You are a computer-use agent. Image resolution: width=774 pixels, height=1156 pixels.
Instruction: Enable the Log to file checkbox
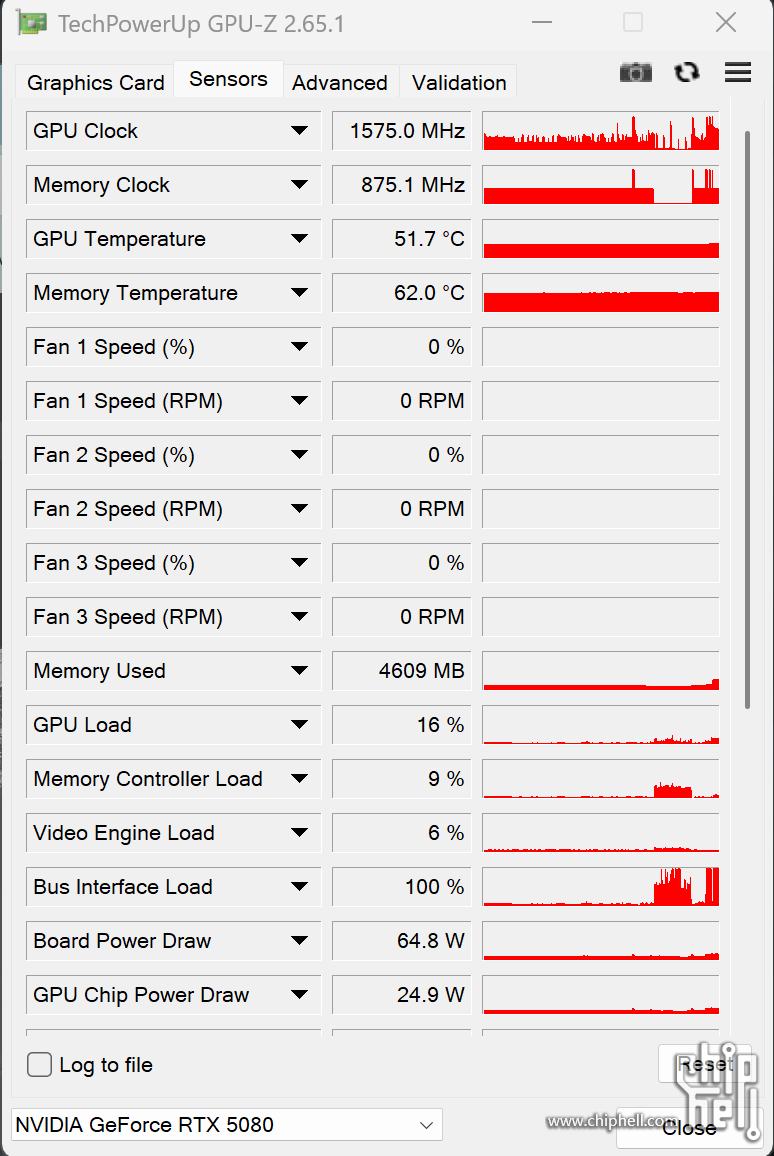tap(39, 1065)
